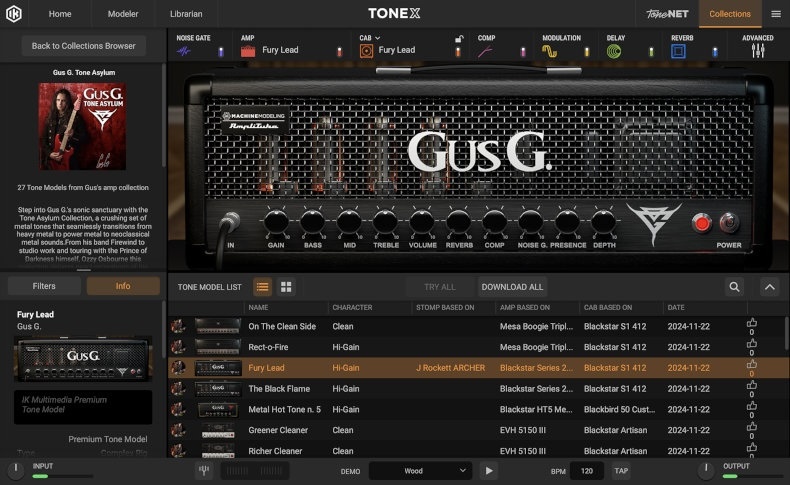The image size is (790, 485).
Task: Click the Fury Lead amp thumbnail in Info
Action: coord(83,359)
